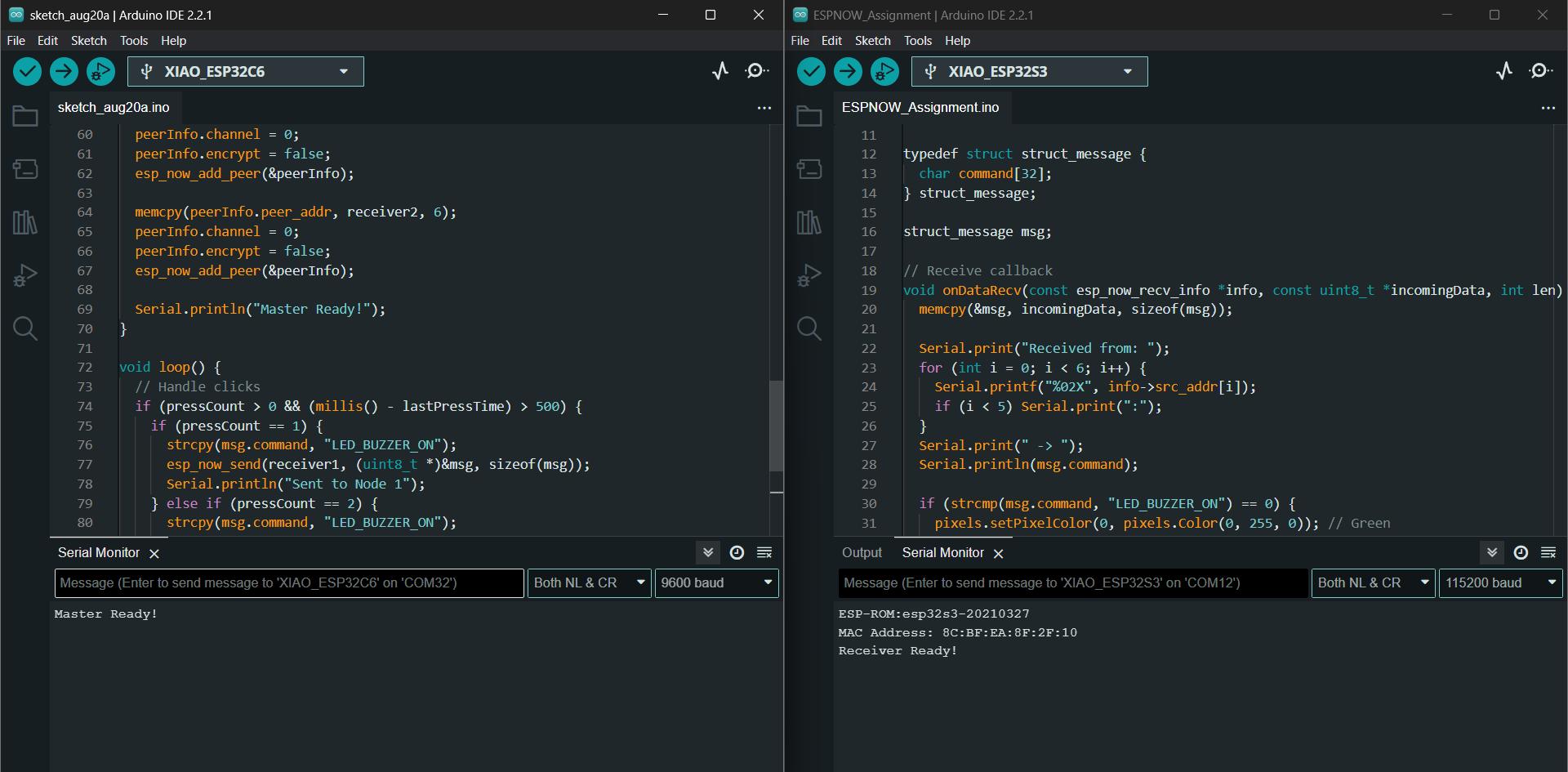Open Sketchbook folder in ESPNOW_Assignment sidebar
The height and width of the screenshot is (772, 1568).
coord(809,116)
